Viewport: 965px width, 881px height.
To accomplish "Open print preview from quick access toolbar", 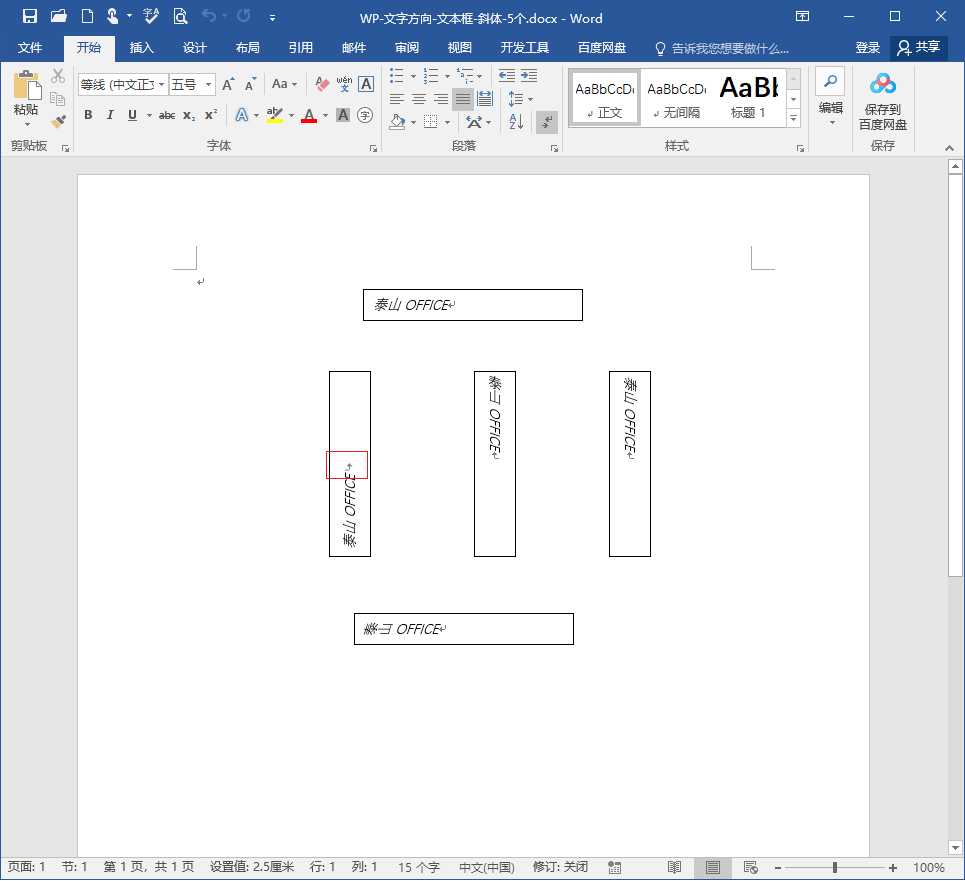I will pos(180,17).
